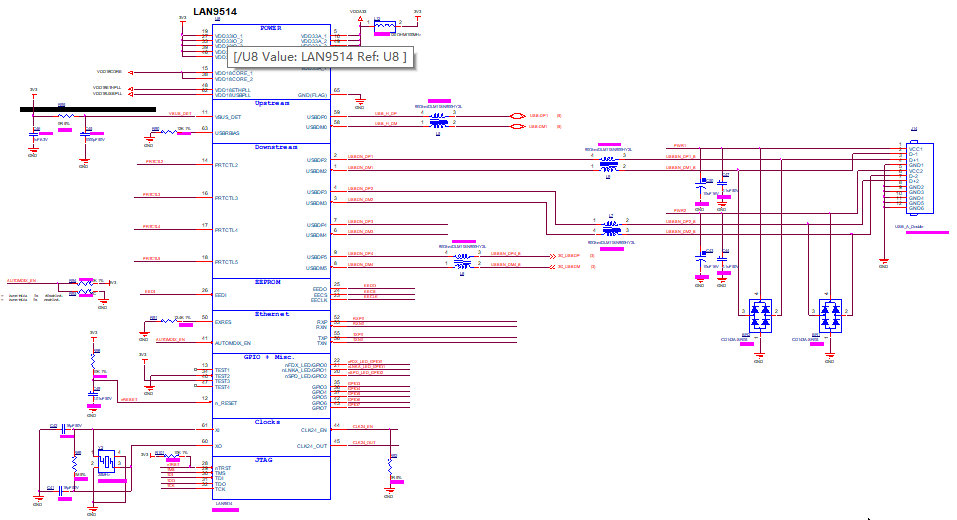
Task: Click the pull-down resistor below CLK24_EN net
Action: 390,468
